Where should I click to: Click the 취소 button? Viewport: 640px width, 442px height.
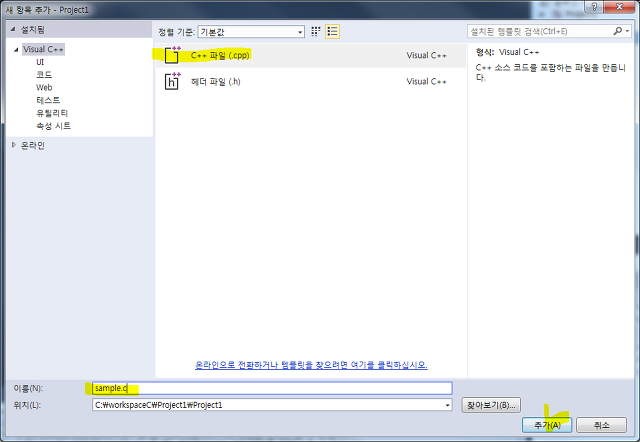point(601,425)
